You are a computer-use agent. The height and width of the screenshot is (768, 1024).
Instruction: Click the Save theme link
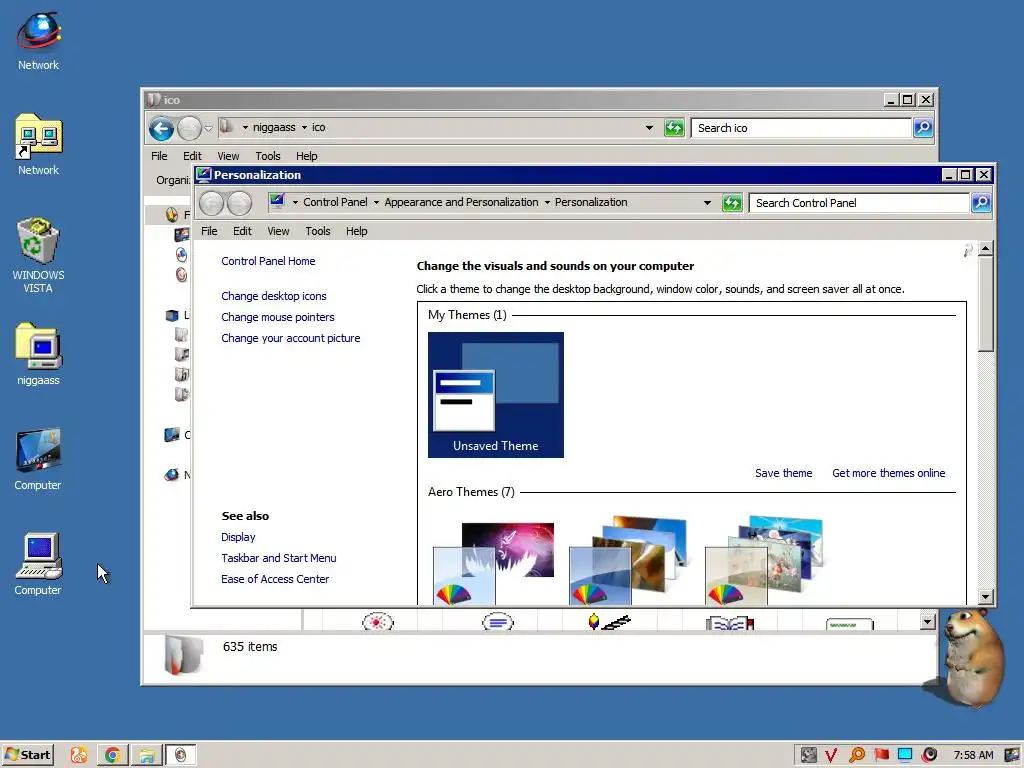[x=784, y=473]
